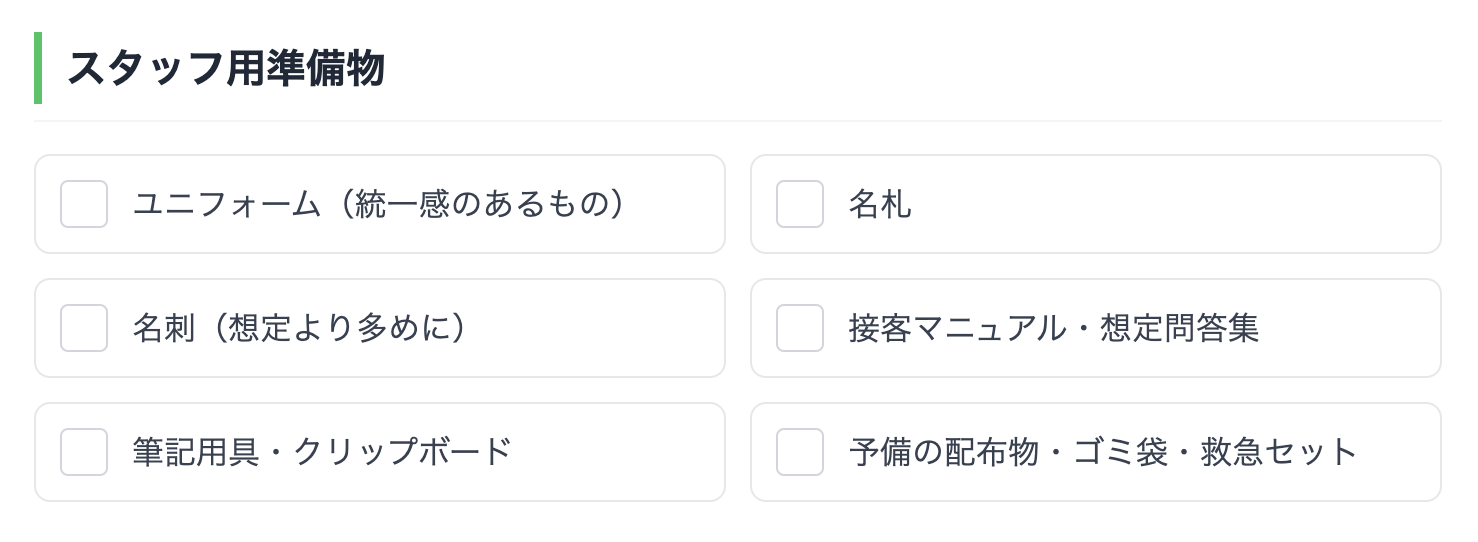1478x542 pixels.
Task: Toggle the 予備の配布物・ゴミ袋・救急セット checkbox
Action: point(800,452)
